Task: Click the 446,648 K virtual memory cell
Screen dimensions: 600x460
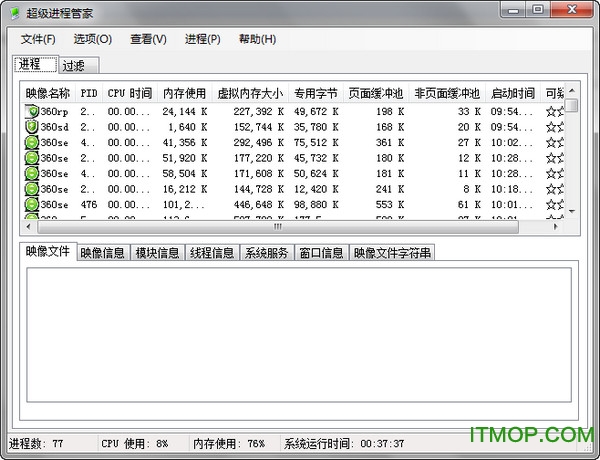Action: point(259,204)
